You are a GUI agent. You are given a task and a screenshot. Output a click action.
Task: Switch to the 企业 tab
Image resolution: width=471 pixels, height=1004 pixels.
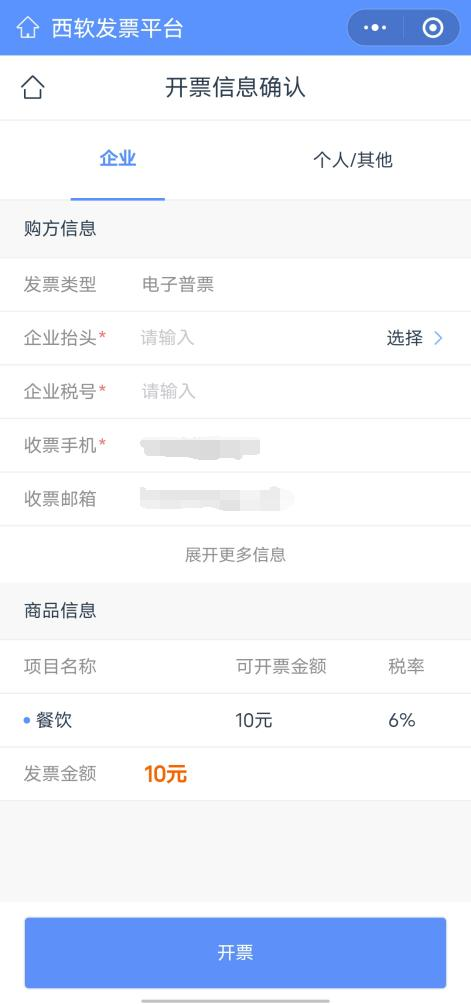[118, 159]
